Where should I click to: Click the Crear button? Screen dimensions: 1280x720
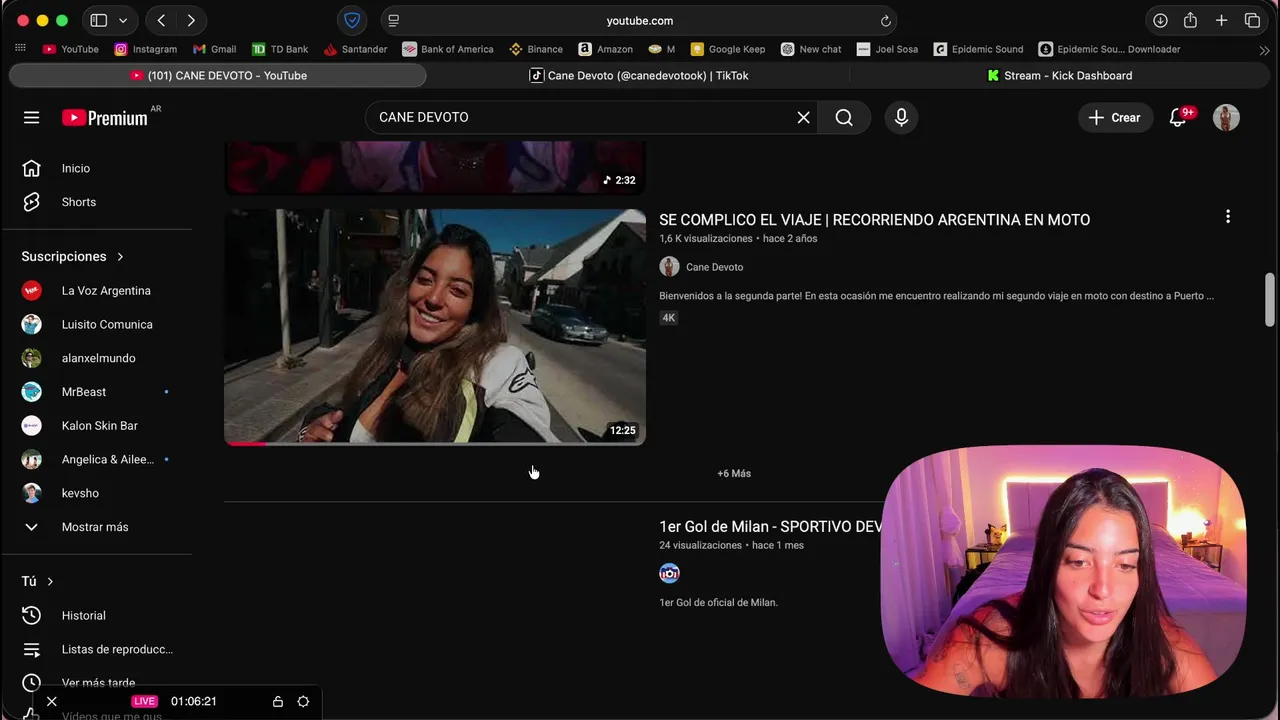(1115, 118)
